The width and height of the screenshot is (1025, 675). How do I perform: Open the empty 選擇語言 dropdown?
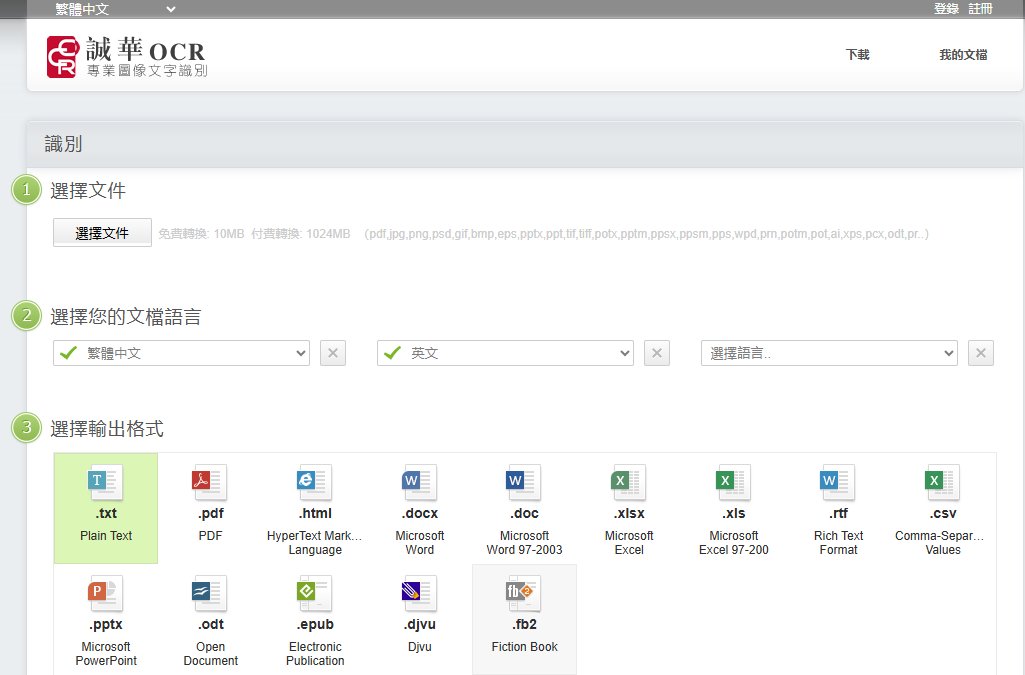[x=829, y=353]
